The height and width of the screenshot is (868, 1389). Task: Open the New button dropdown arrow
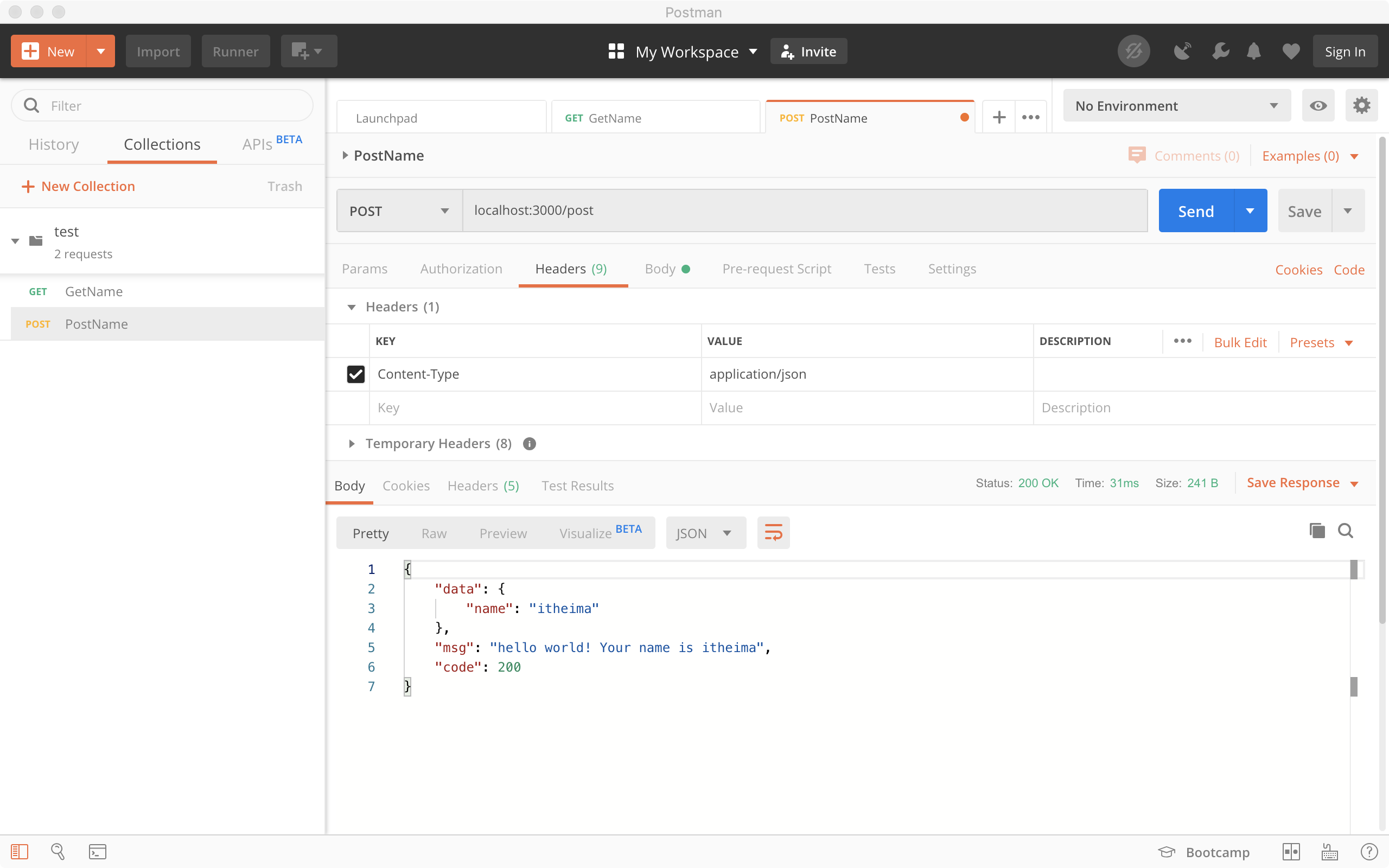click(x=100, y=51)
